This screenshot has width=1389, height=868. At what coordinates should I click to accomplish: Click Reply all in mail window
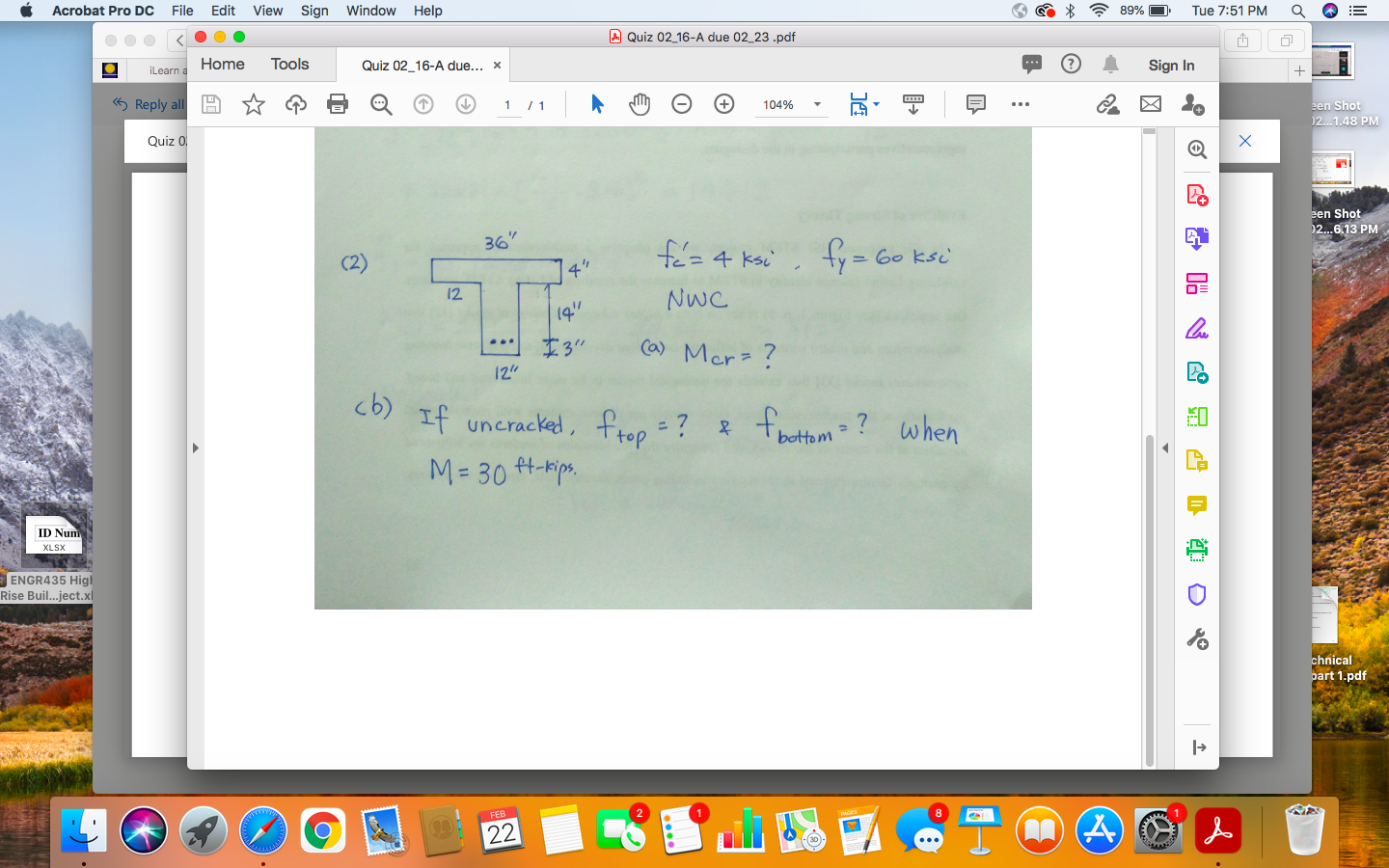pyautogui.click(x=150, y=104)
